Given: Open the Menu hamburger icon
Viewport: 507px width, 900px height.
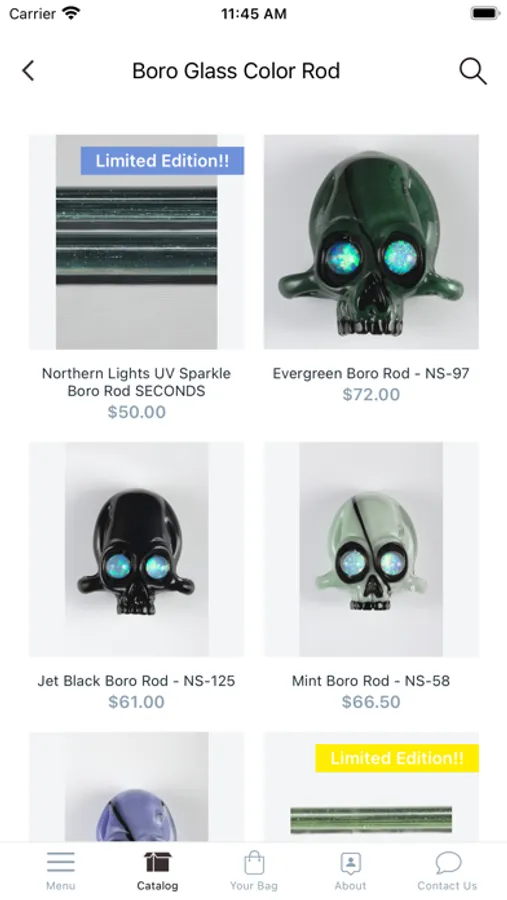Looking at the screenshot, I should [x=61, y=862].
